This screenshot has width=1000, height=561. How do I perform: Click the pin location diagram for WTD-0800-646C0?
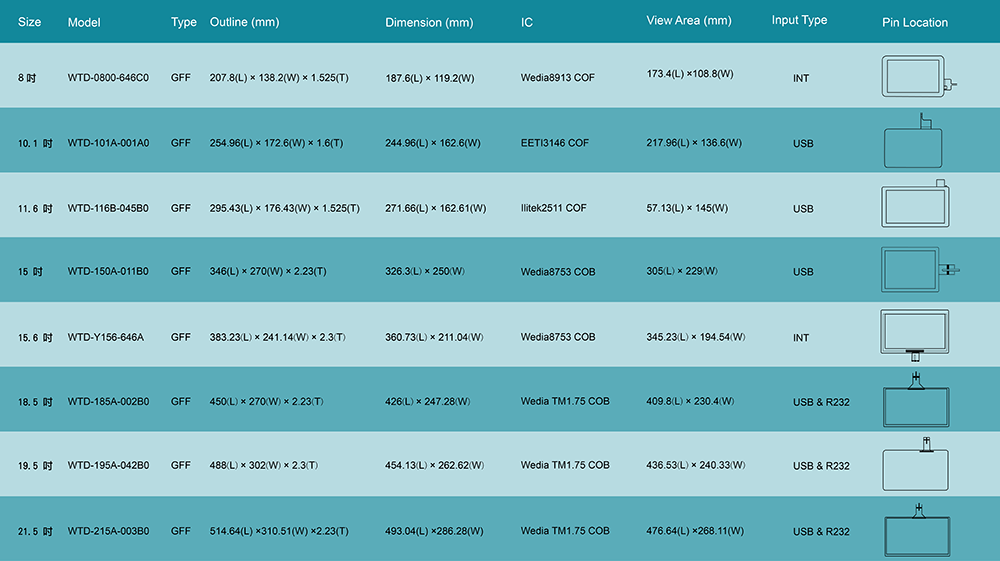[919, 76]
